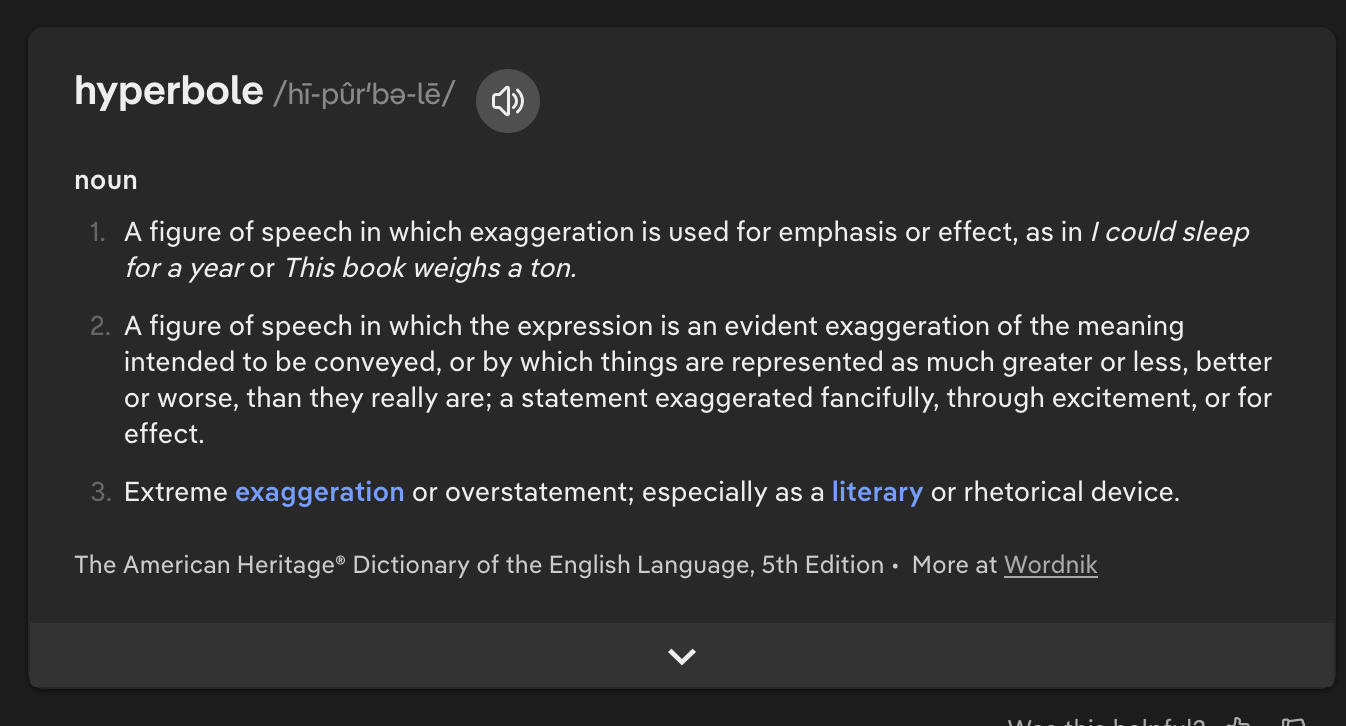Image resolution: width=1346 pixels, height=726 pixels.
Task: Click the example "This book weighs a ton"
Action: [x=430, y=268]
